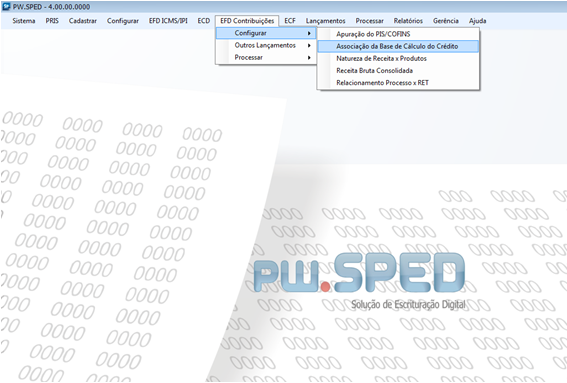Open the Processar menu in menu bar

coord(369,21)
